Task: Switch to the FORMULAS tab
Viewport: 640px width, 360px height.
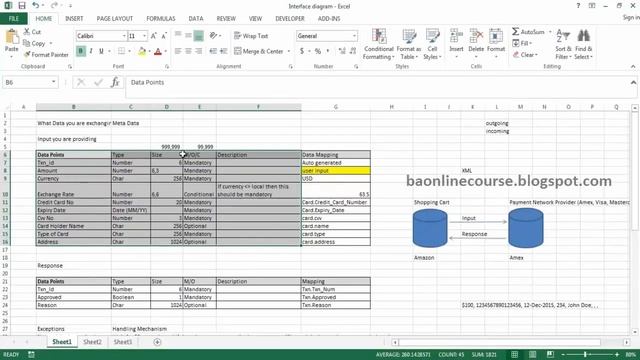Action: pos(161,18)
